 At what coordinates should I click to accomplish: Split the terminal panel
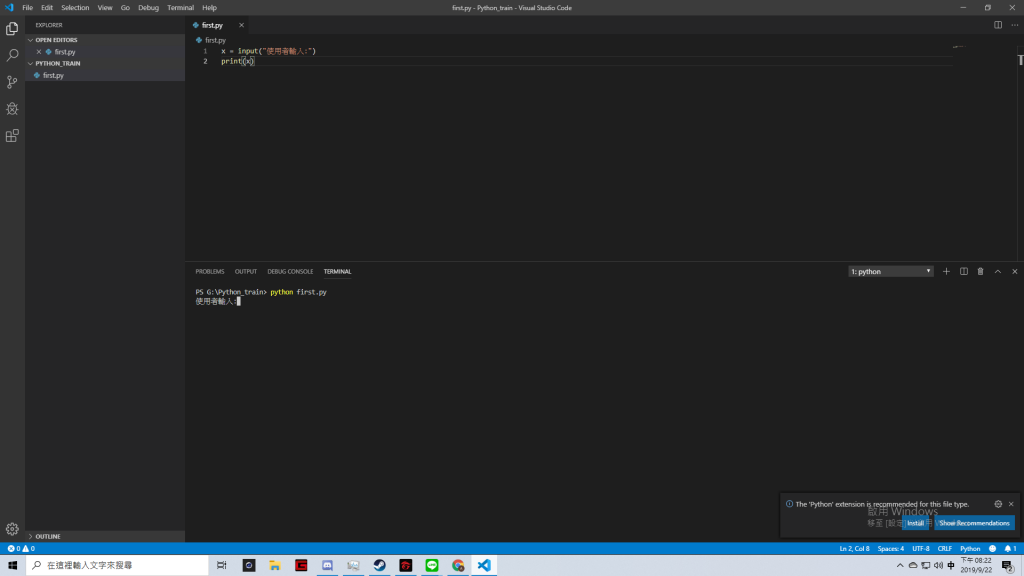pos(964,272)
